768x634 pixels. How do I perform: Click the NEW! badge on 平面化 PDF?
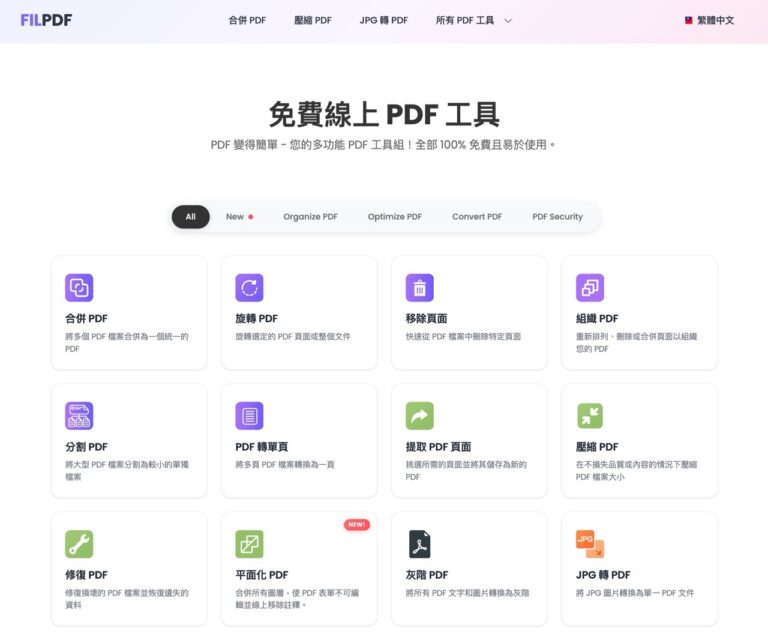[x=357, y=525]
